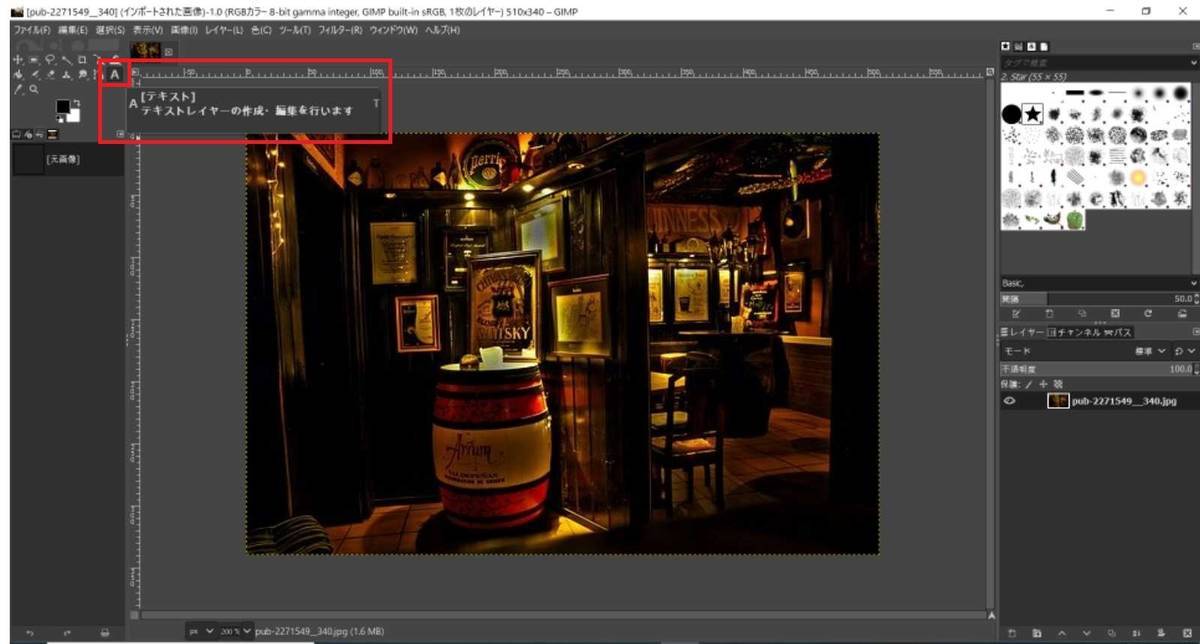Open the layer mode 標準 dropdown
1200x644 pixels.
coord(1150,351)
